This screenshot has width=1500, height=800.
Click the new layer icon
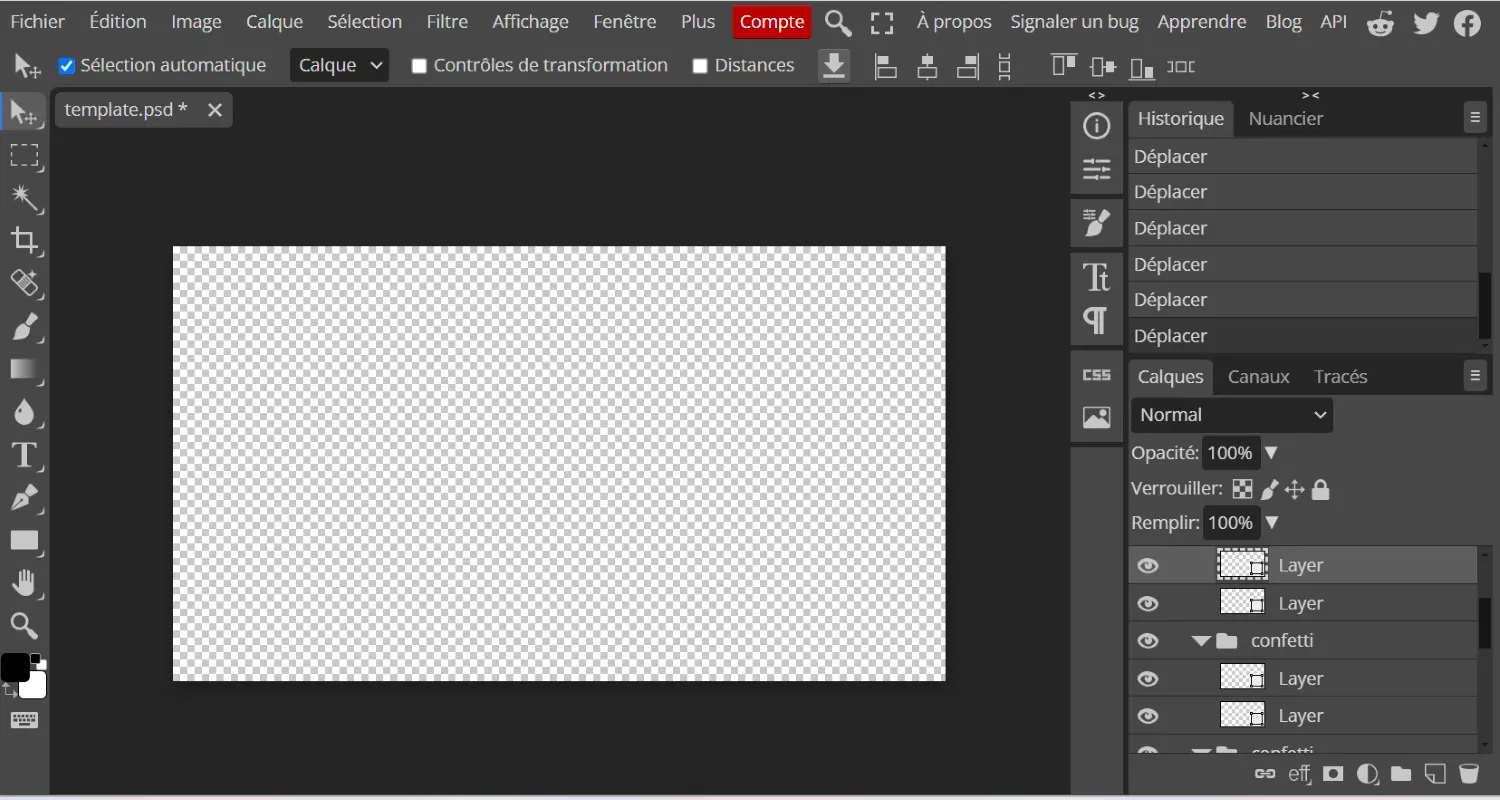(x=1435, y=773)
